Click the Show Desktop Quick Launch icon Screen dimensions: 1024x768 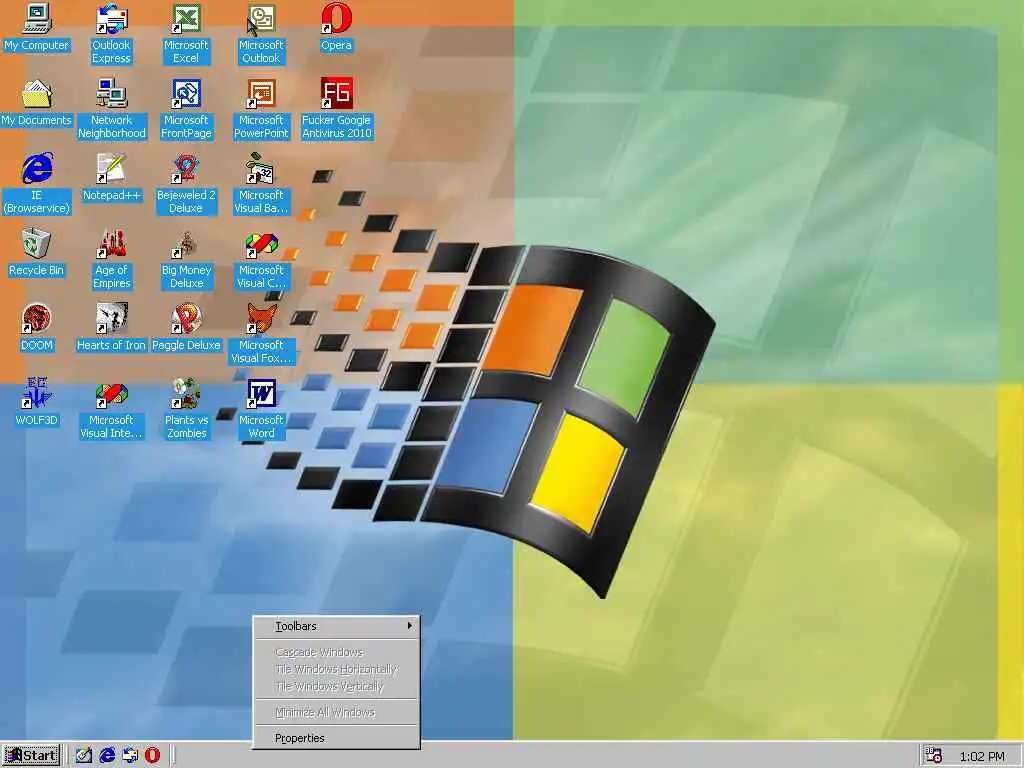pos(83,755)
